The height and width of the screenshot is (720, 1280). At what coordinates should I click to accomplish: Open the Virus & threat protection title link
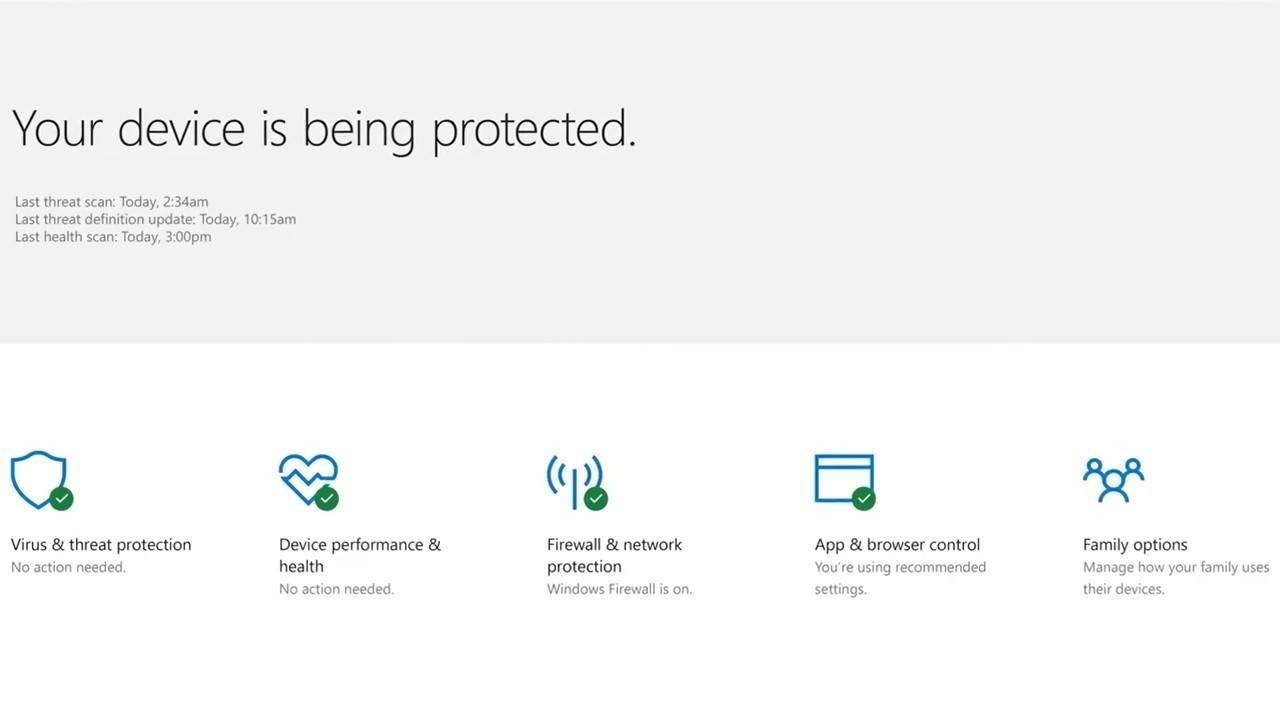(x=101, y=545)
